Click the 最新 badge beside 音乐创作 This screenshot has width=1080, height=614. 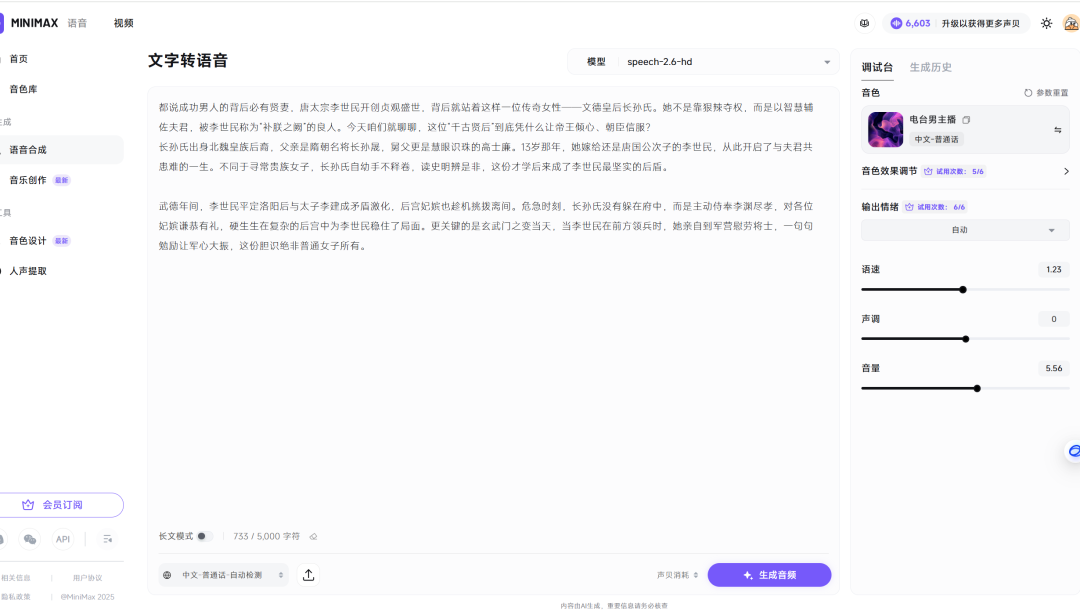pyautogui.click(x=62, y=181)
